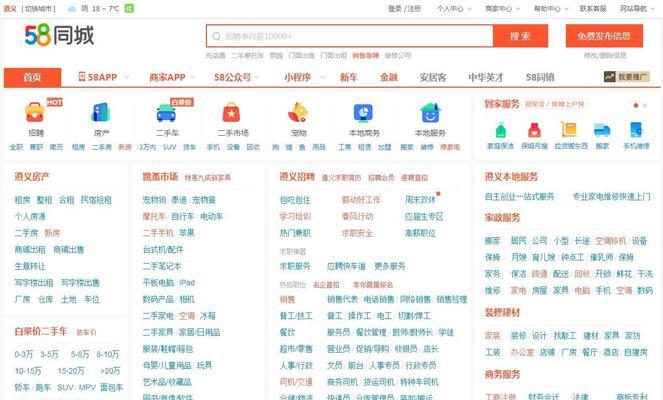Select the 家庭保洁 cleaning bottle icon
The height and width of the screenshot is (400, 663).
tap(501, 130)
